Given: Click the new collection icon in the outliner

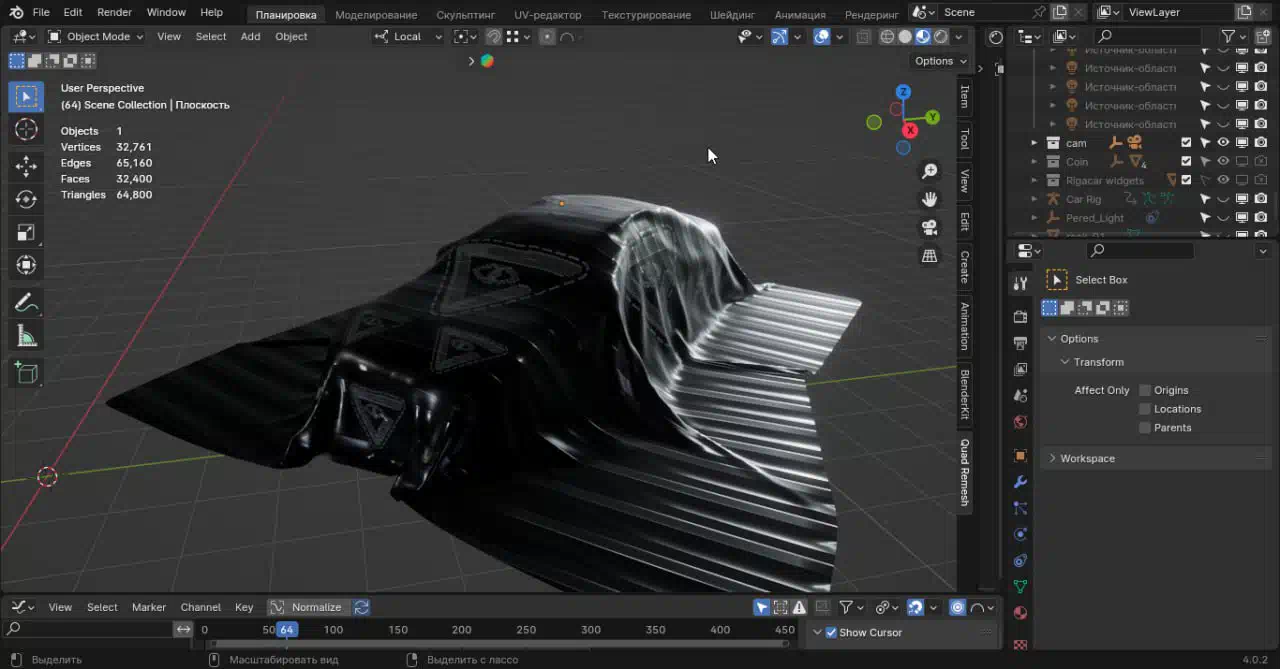Looking at the screenshot, I should tap(1262, 36).
